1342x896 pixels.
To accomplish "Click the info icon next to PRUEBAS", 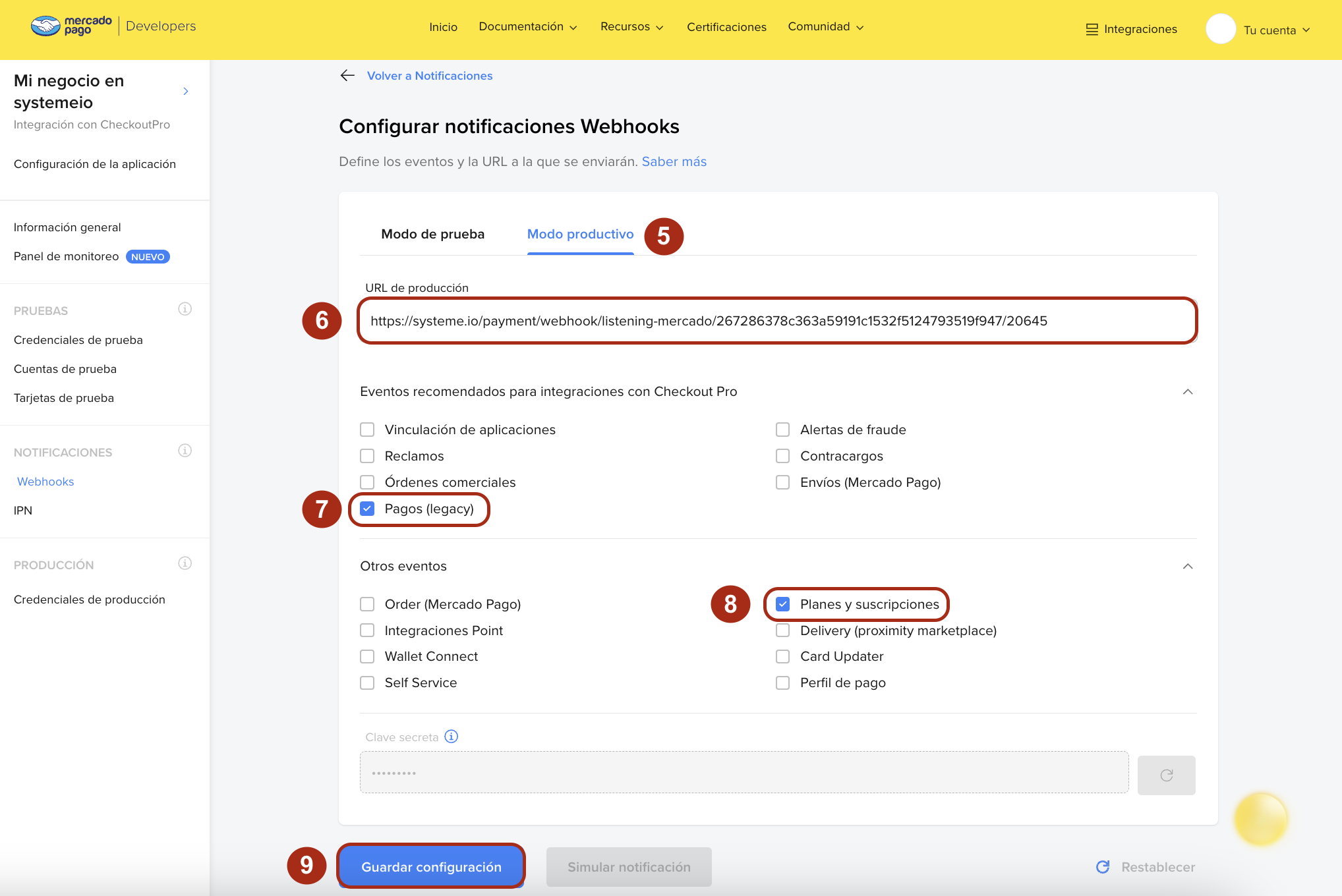I will click(x=185, y=309).
